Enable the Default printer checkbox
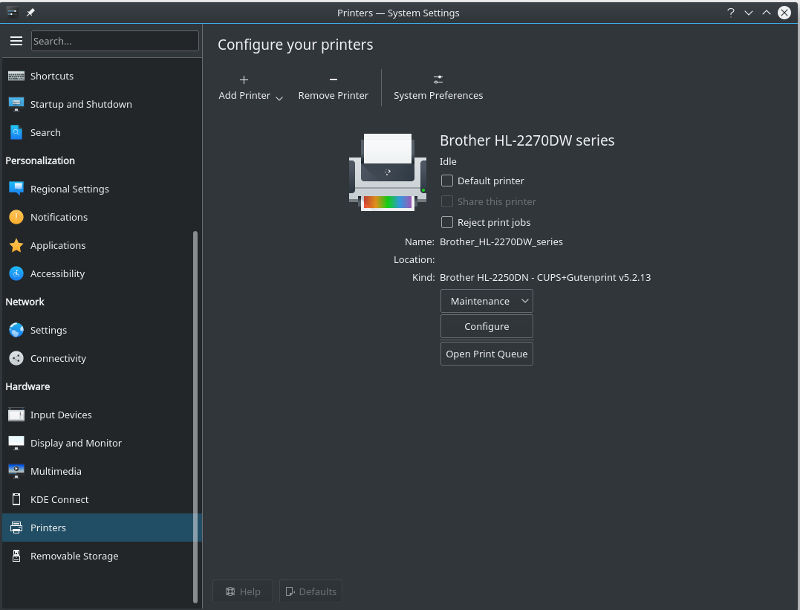This screenshot has height=610, width=800. tap(446, 181)
